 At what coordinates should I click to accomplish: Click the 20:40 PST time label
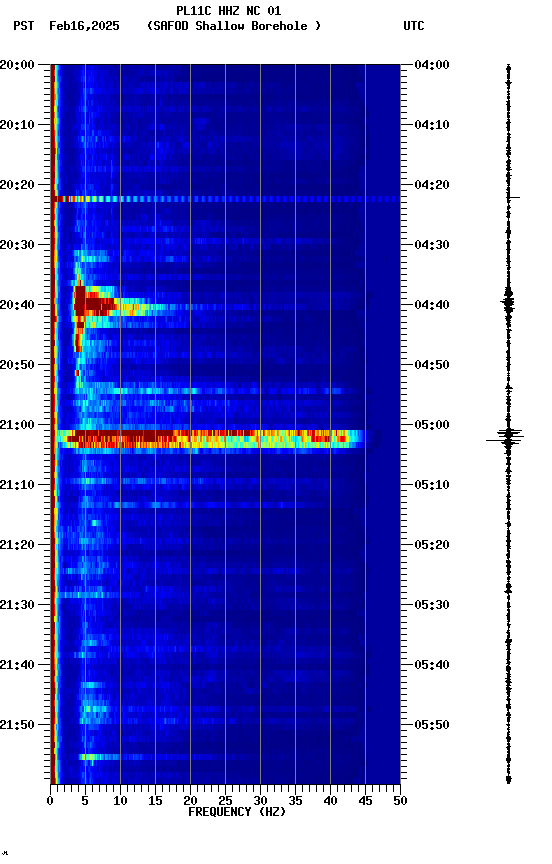pyautogui.click(x=17, y=305)
